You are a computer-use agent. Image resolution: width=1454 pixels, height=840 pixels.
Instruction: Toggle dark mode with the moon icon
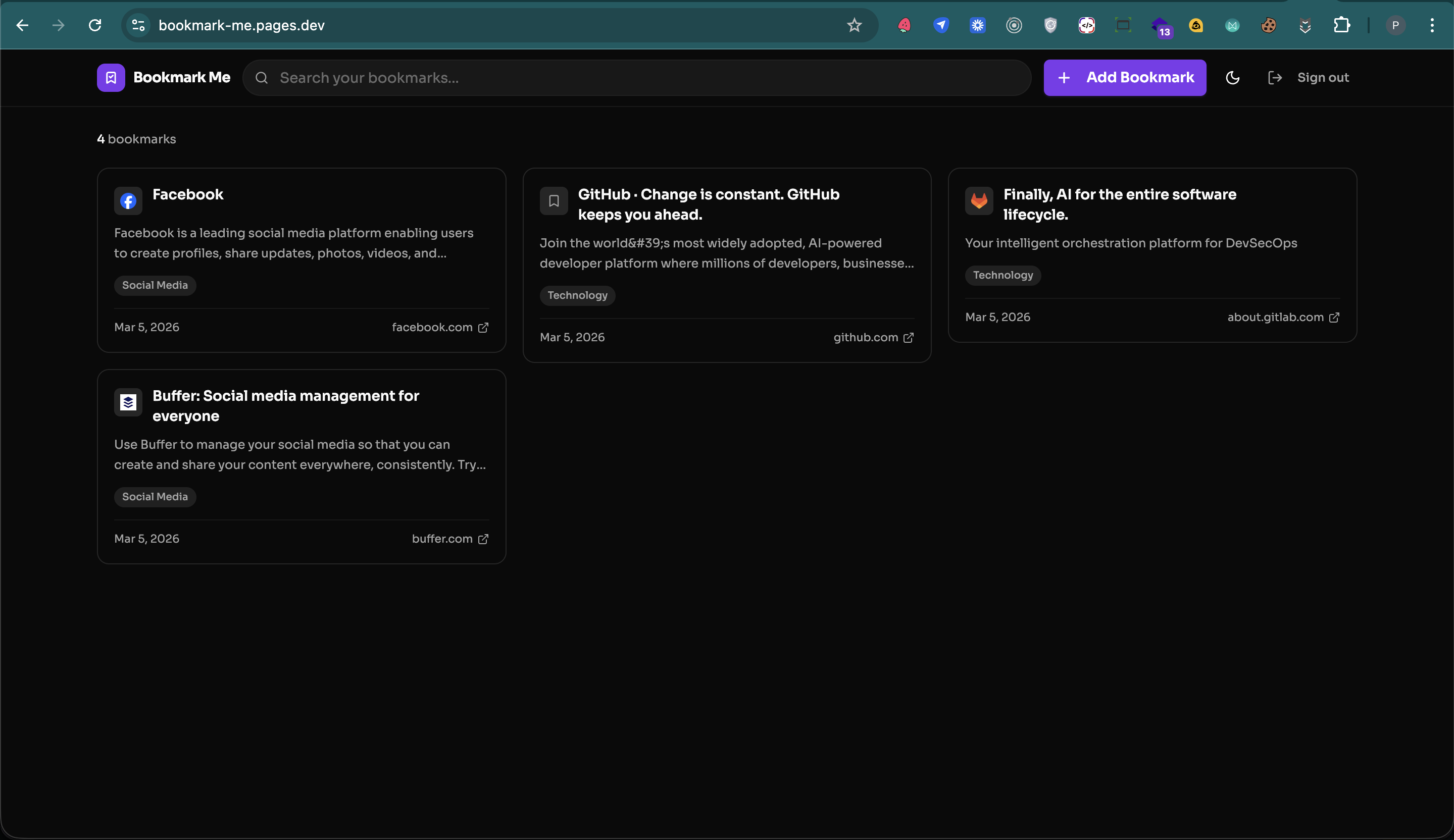pos(1232,78)
